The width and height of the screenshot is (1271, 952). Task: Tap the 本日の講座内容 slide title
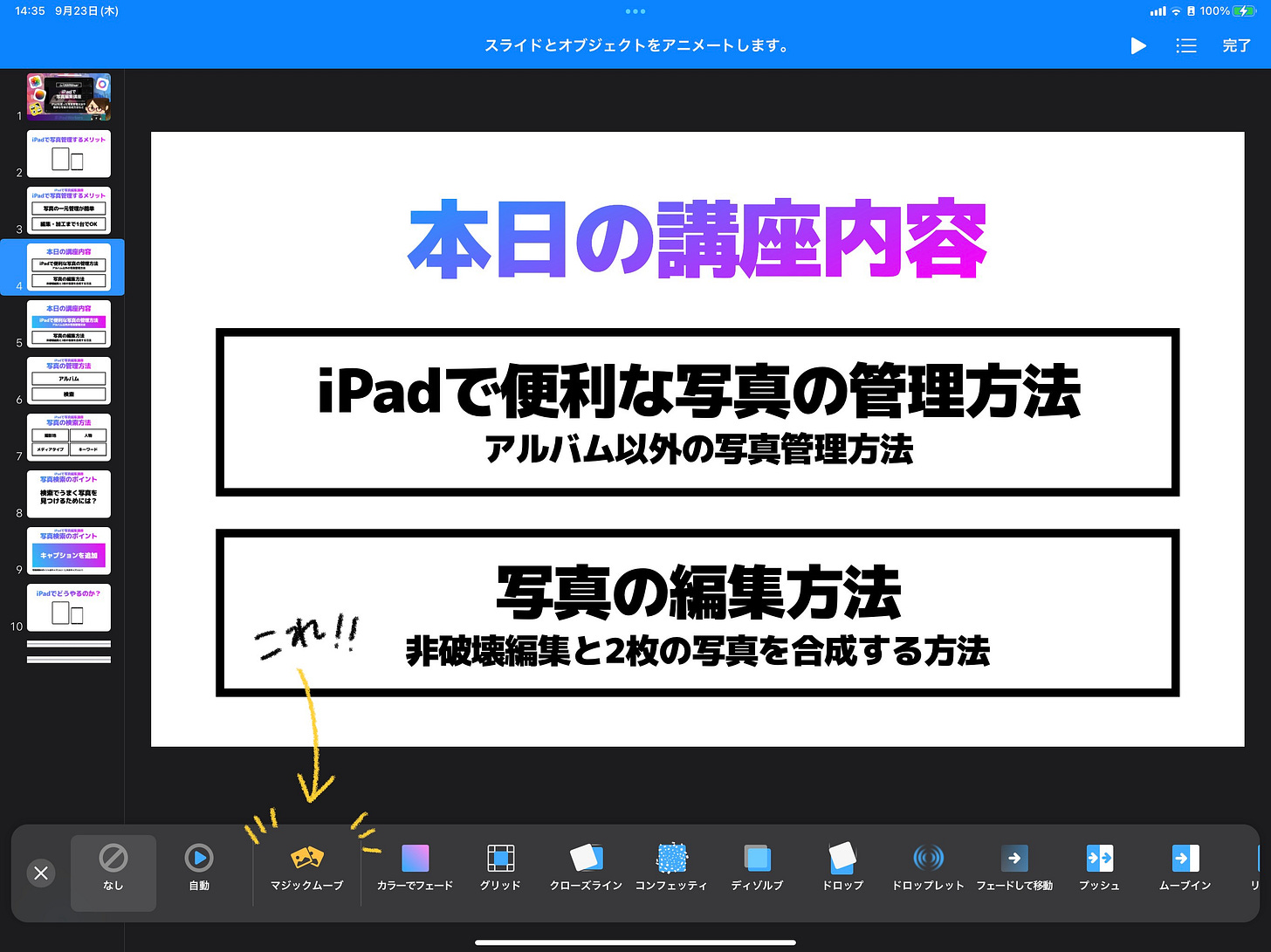pyautogui.click(x=697, y=239)
